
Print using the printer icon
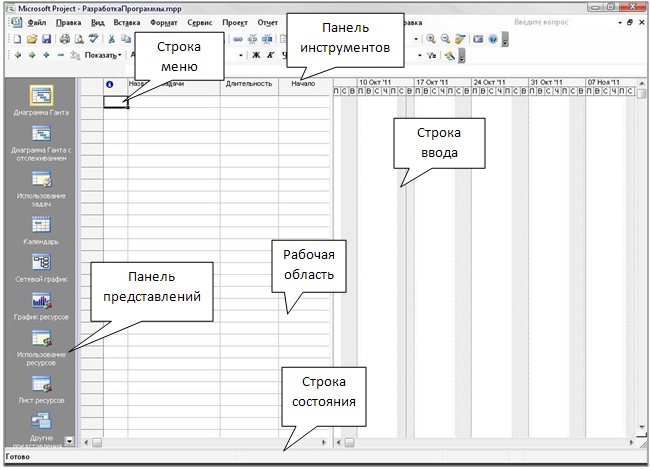pyautogui.click(x=65, y=39)
